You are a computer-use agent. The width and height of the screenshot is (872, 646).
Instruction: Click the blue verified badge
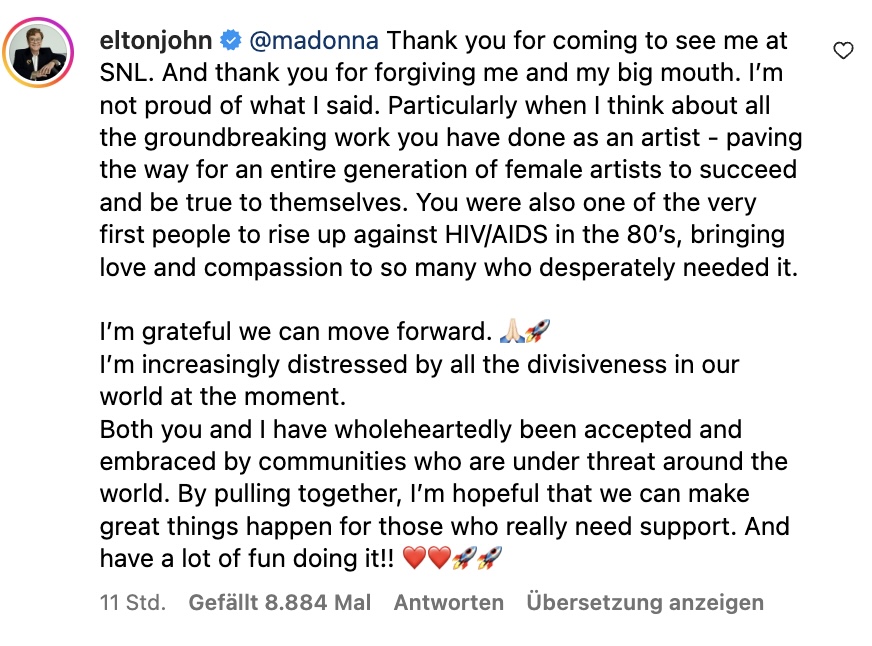click(231, 41)
